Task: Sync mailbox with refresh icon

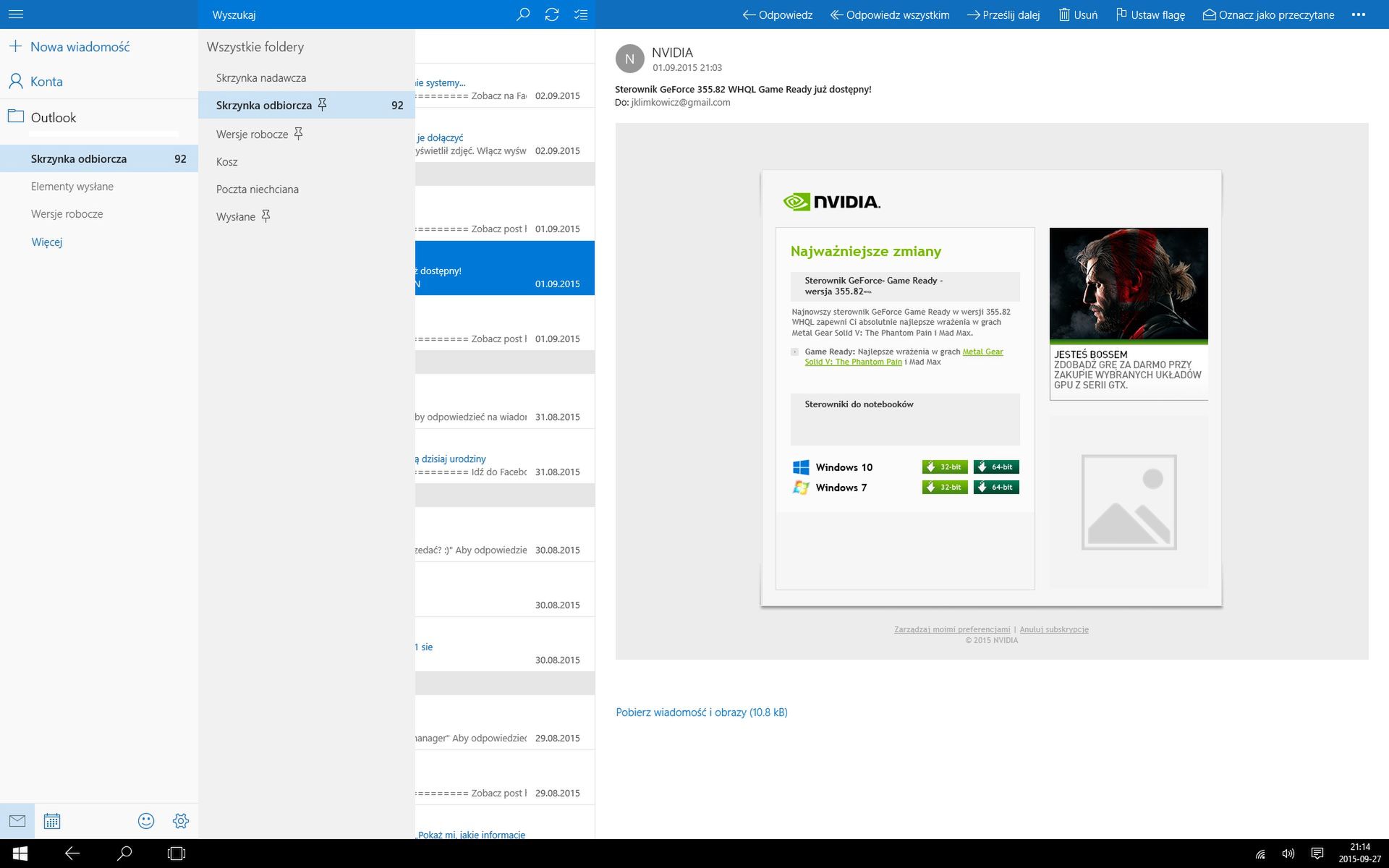Action: [x=551, y=14]
